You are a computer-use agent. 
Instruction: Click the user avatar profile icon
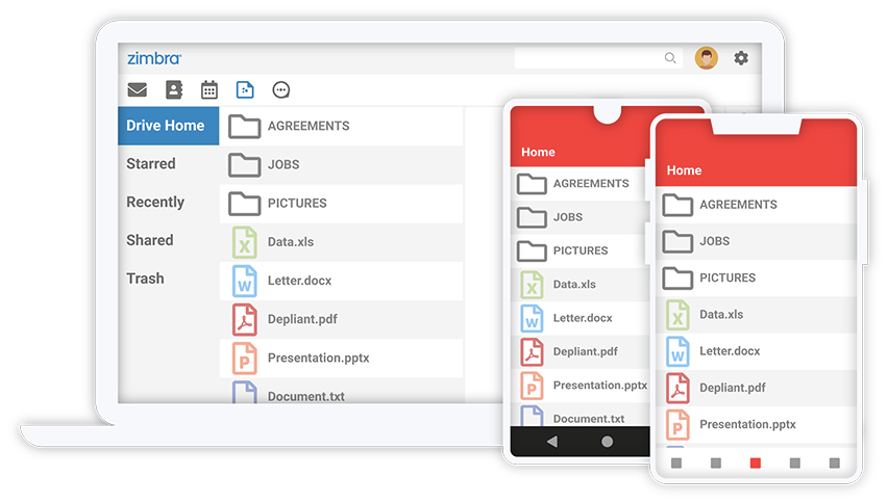pos(706,58)
